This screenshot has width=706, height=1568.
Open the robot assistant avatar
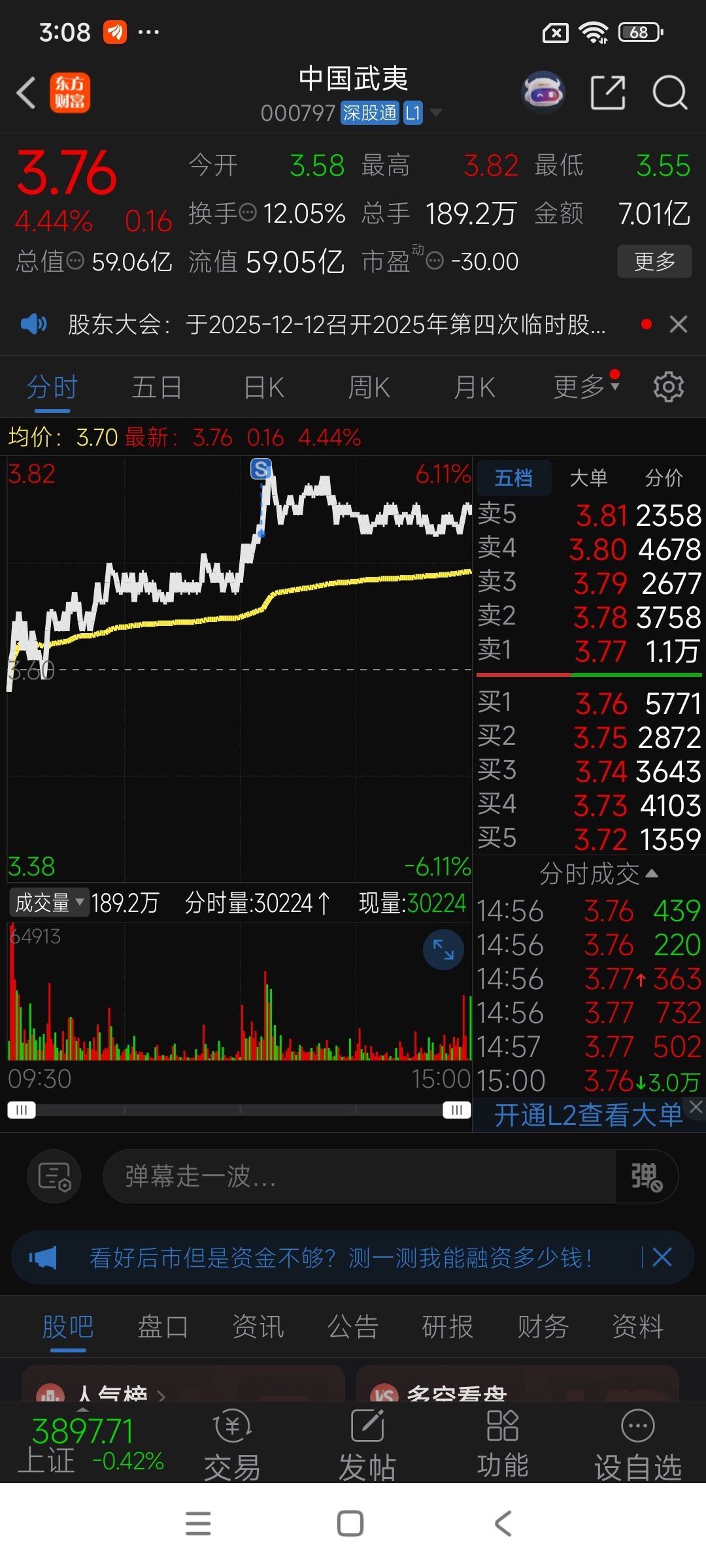tap(543, 93)
